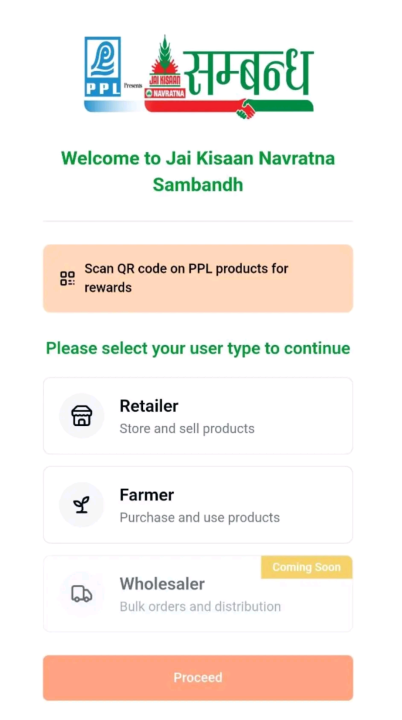
Task: Click 'Store and sell products' description
Action: point(187,429)
